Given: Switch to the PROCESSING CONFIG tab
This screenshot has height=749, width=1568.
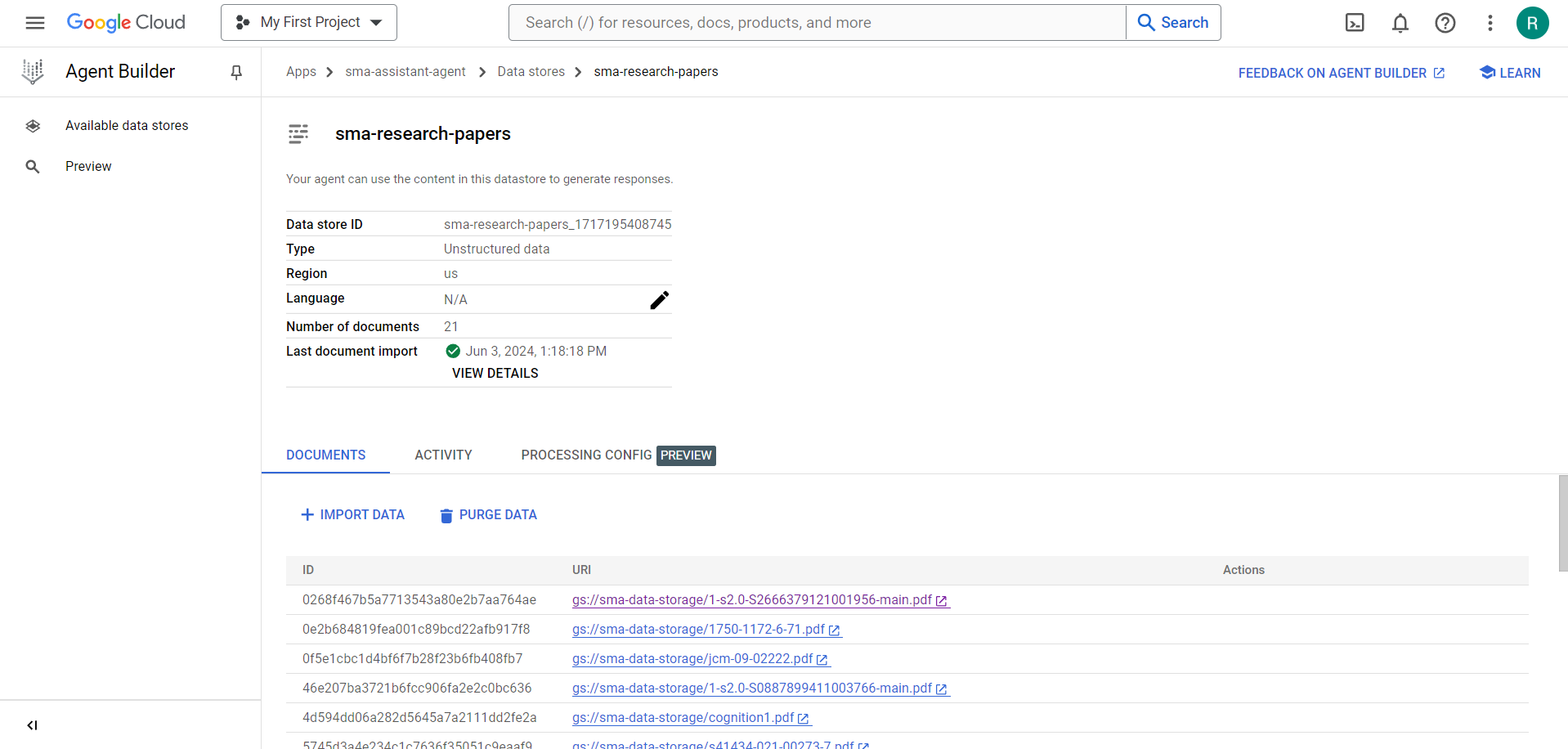Looking at the screenshot, I should coord(618,455).
